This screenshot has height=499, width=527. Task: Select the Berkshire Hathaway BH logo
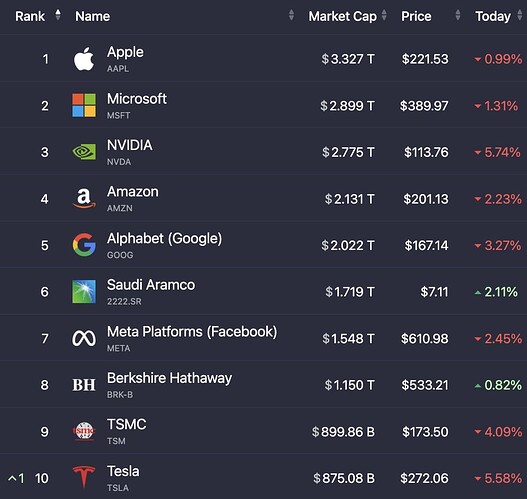[x=84, y=385]
